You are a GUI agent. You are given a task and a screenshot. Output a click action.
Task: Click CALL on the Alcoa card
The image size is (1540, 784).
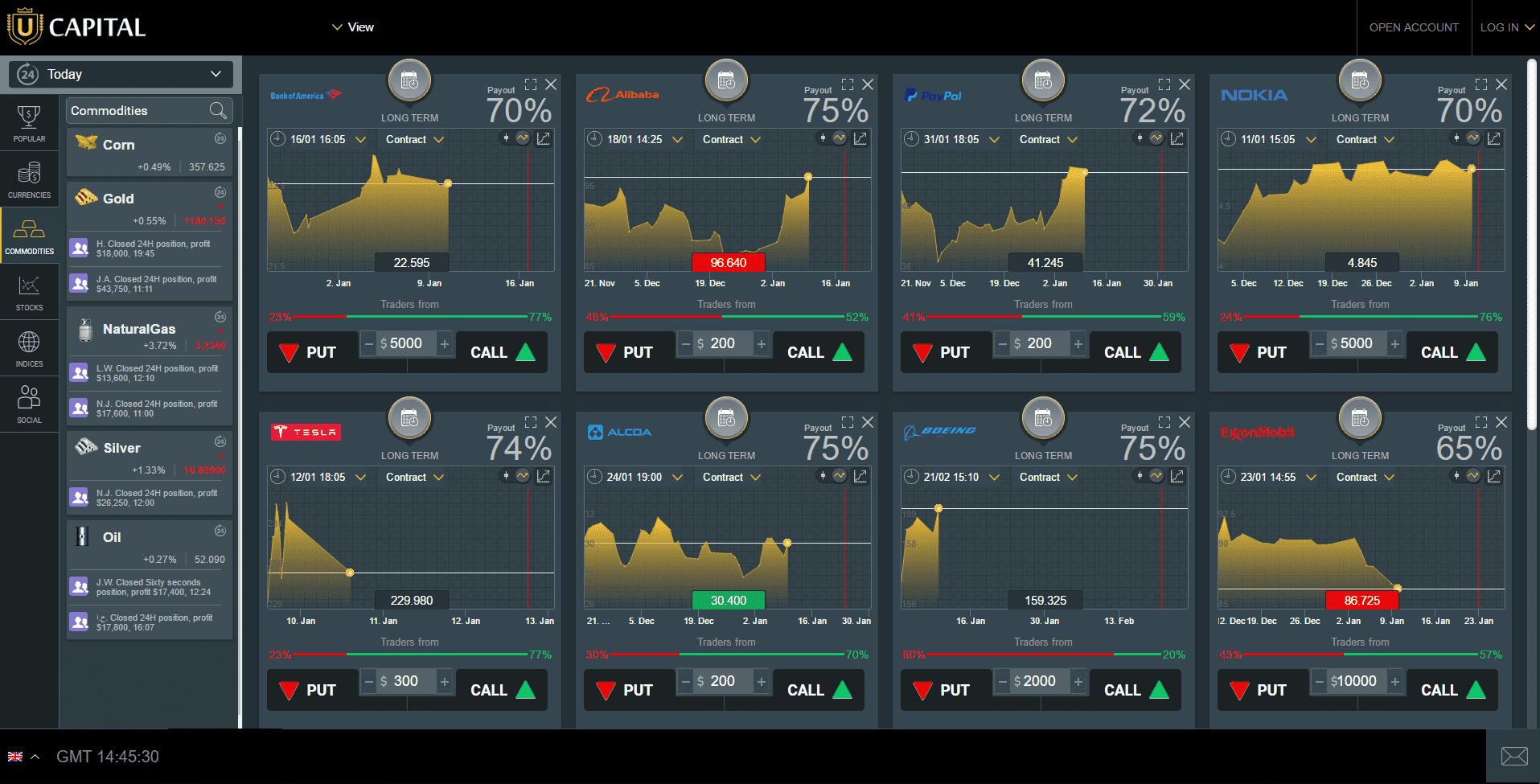click(x=819, y=690)
